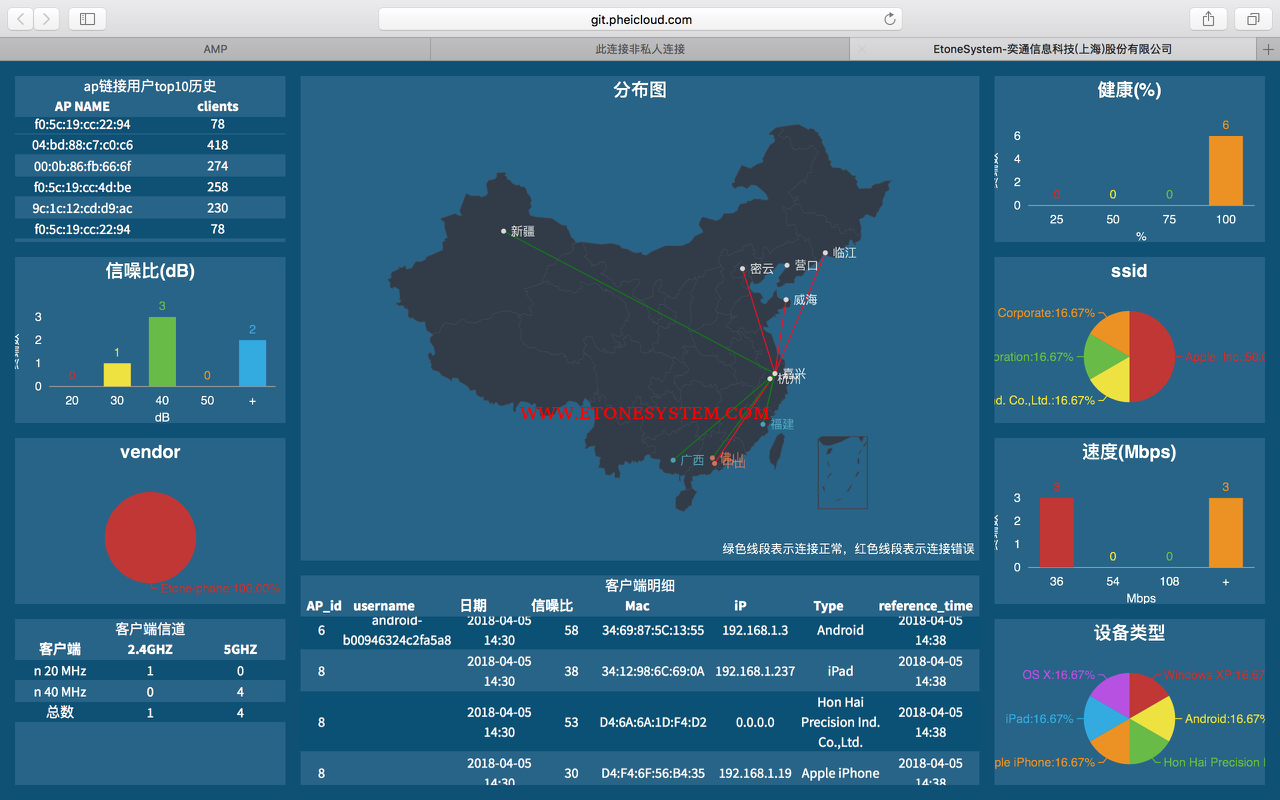This screenshot has height=800, width=1280.
Task: Click the green Hon Hai Precision slice
Action: click(1146, 746)
